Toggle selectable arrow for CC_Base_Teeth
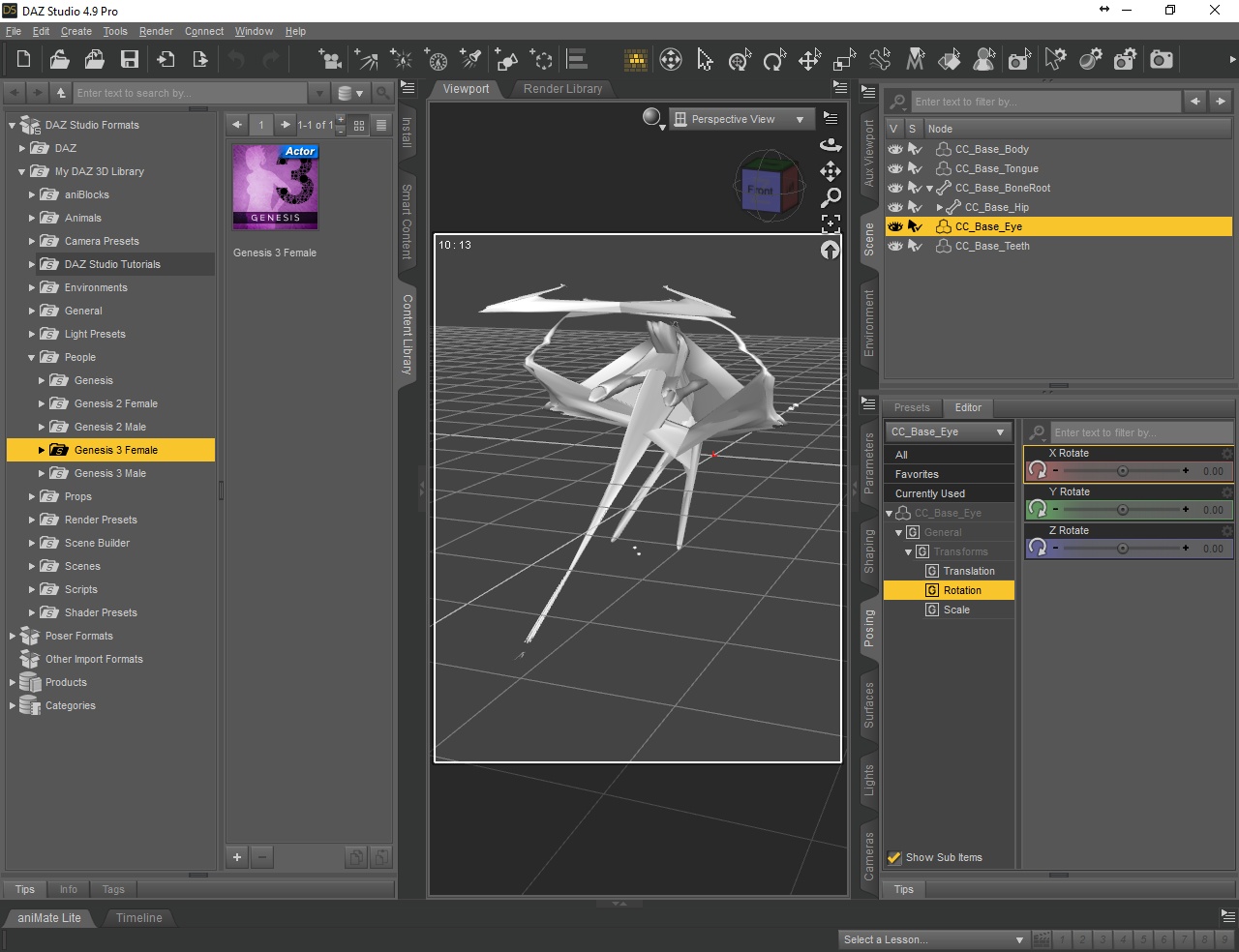Image resolution: width=1239 pixels, height=952 pixels. tap(915, 246)
